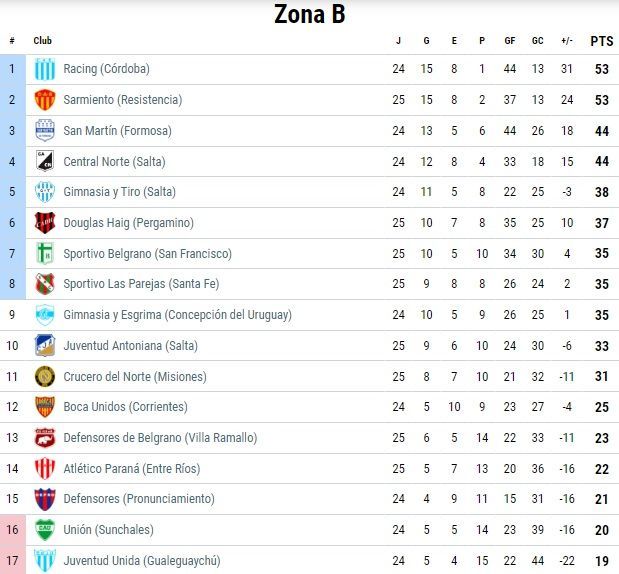Click the Crucero del Norte crest
619x574 pixels.
(x=45, y=377)
